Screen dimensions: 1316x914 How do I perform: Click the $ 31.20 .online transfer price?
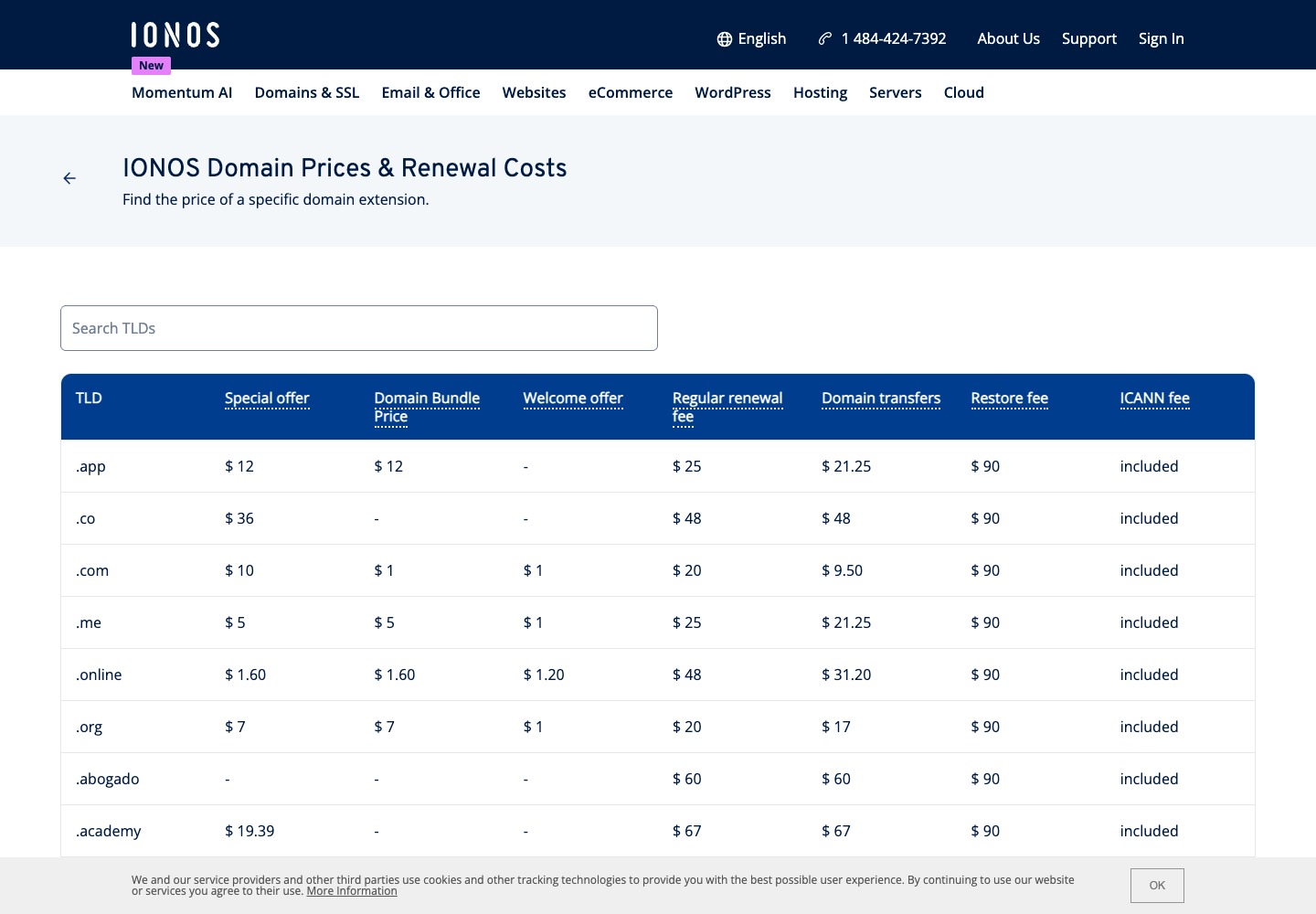(846, 675)
